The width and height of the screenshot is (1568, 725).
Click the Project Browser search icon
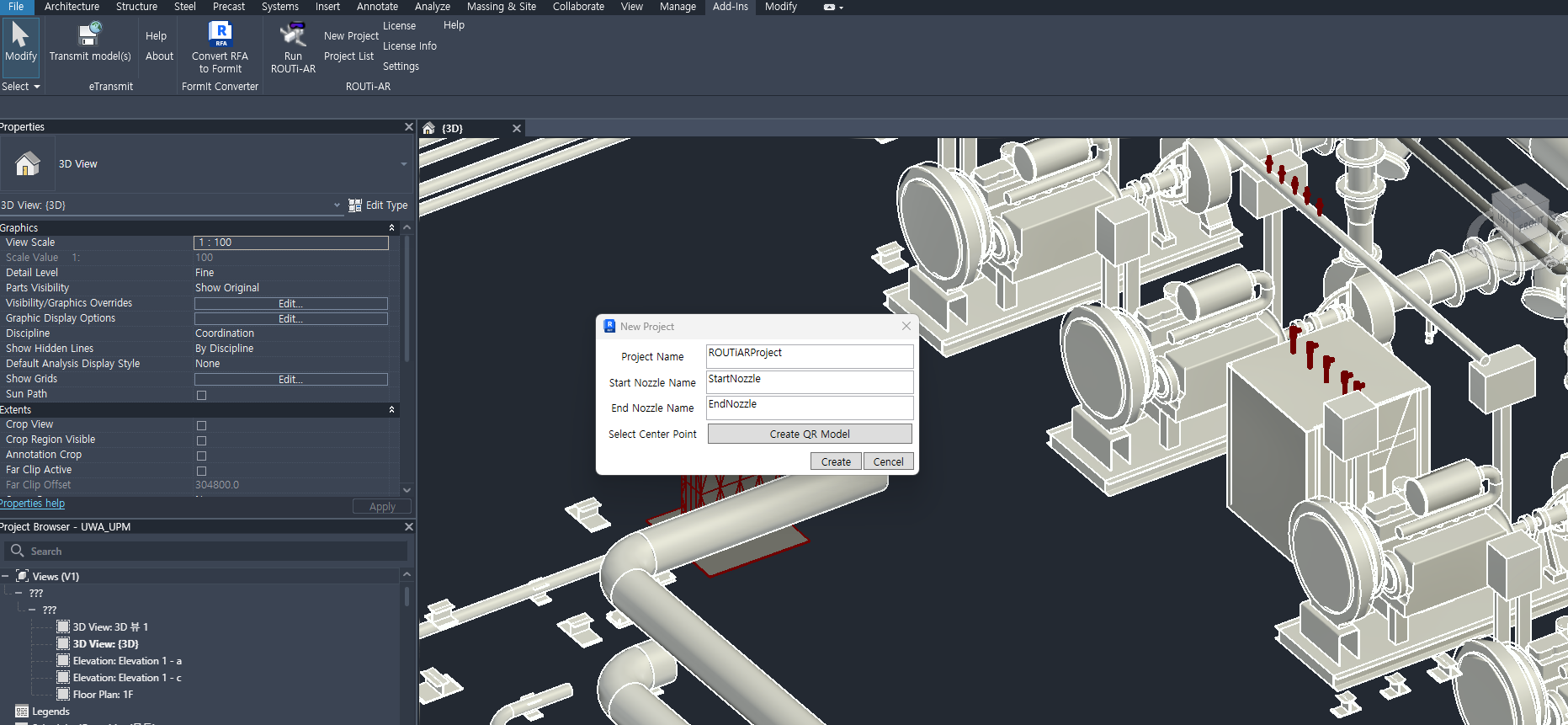[x=17, y=551]
